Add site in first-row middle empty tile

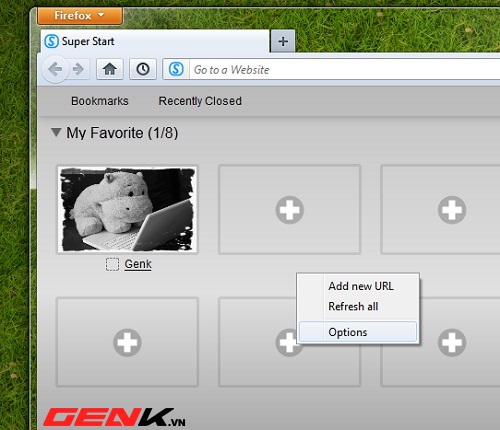click(289, 210)
